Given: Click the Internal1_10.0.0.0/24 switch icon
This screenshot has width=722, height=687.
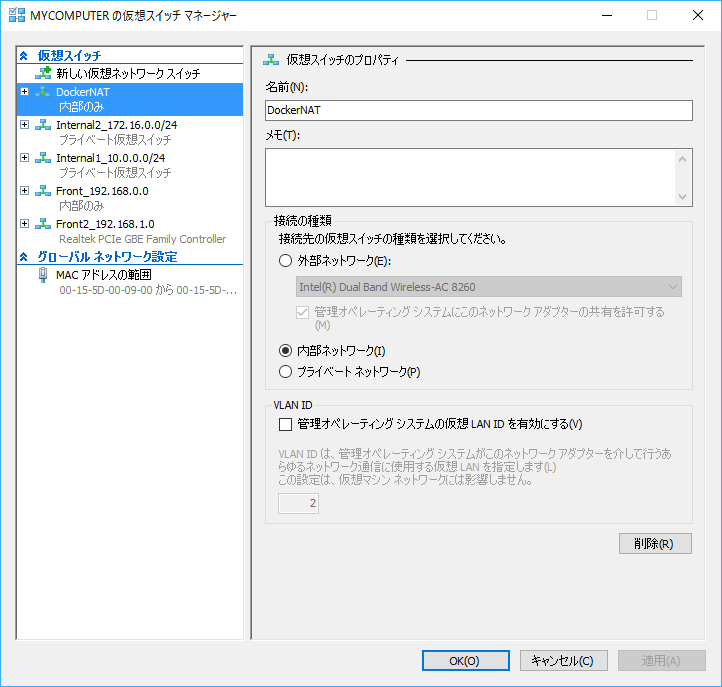Looking at the screenshot, I should tap(43, 158).
